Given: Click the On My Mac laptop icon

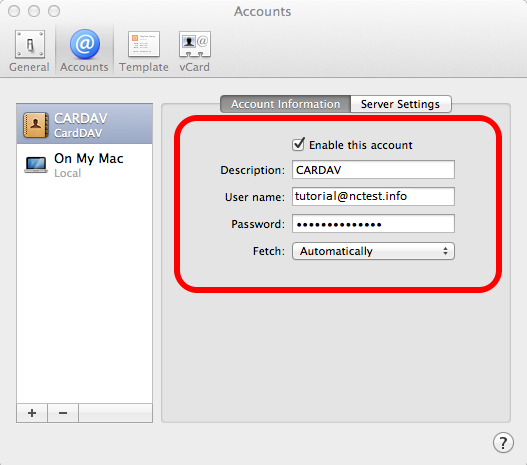Looking at the screenshot, I should (36, 165).
